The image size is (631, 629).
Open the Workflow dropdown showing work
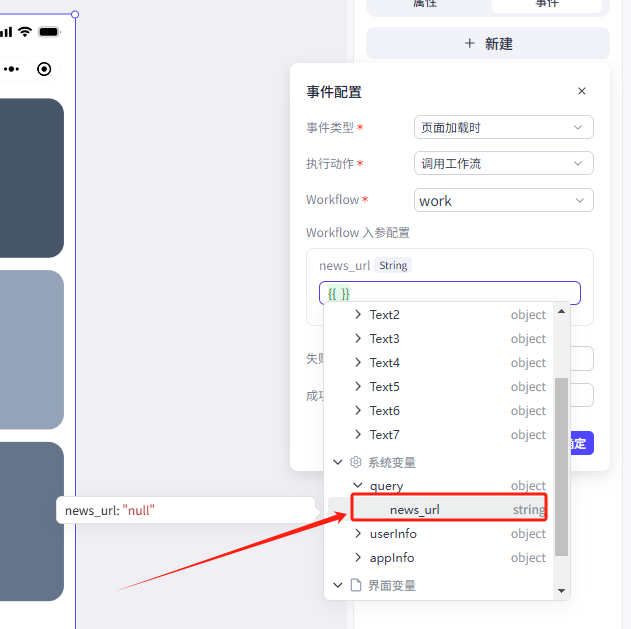[503, 200]
